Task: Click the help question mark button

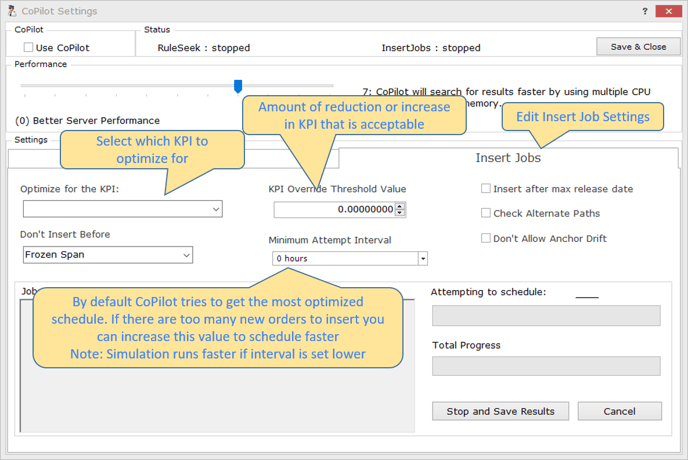Action: pos(645,11)
